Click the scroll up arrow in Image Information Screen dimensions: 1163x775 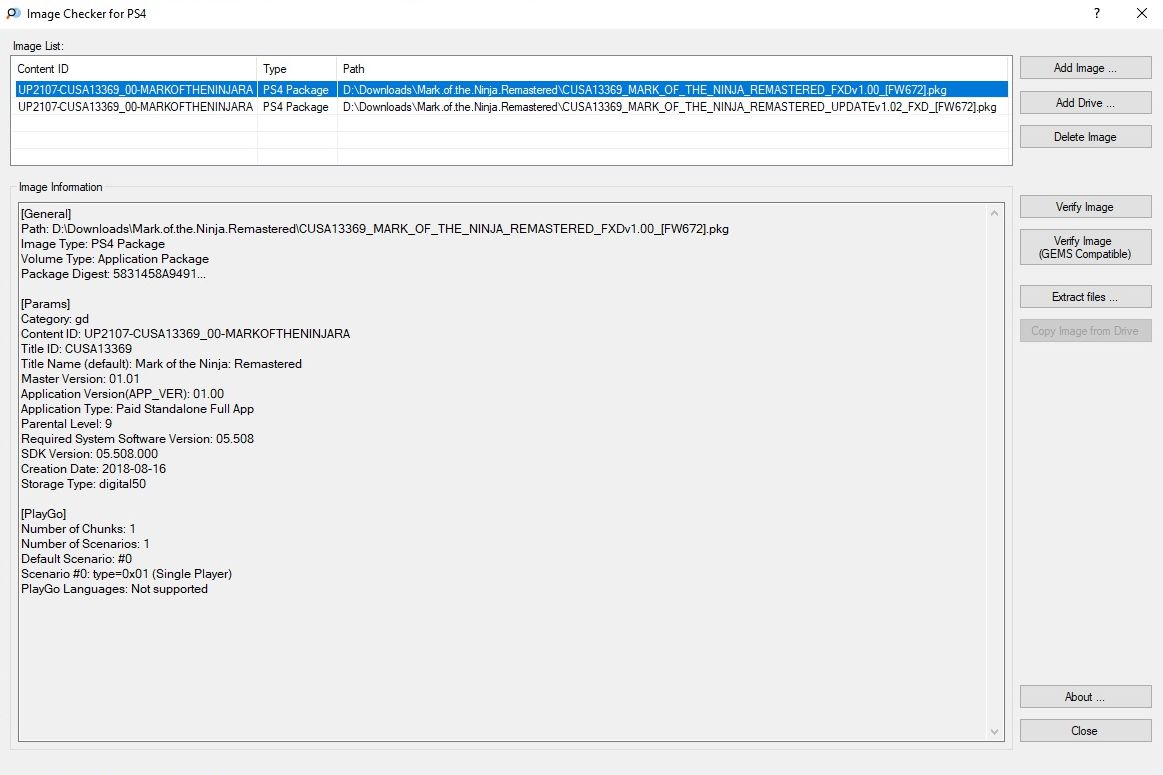coord(995,213)
